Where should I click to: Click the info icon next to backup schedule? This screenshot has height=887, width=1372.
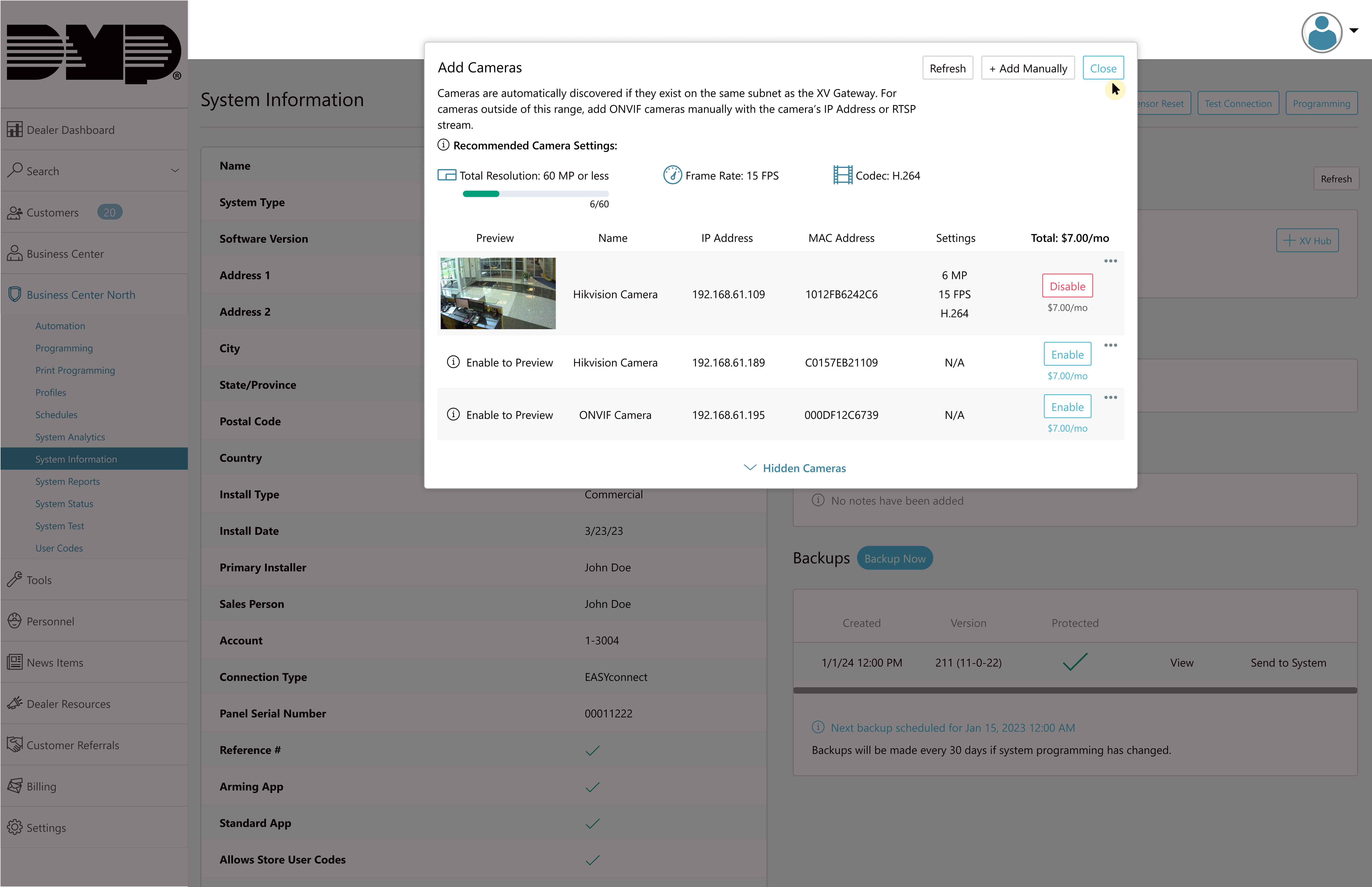(818, 727)
